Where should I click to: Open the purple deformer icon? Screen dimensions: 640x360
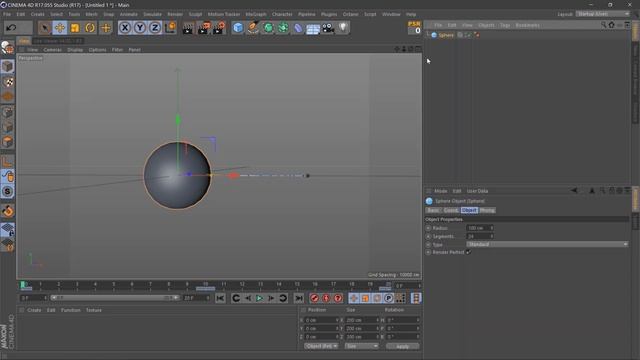[x=298, y=28]
